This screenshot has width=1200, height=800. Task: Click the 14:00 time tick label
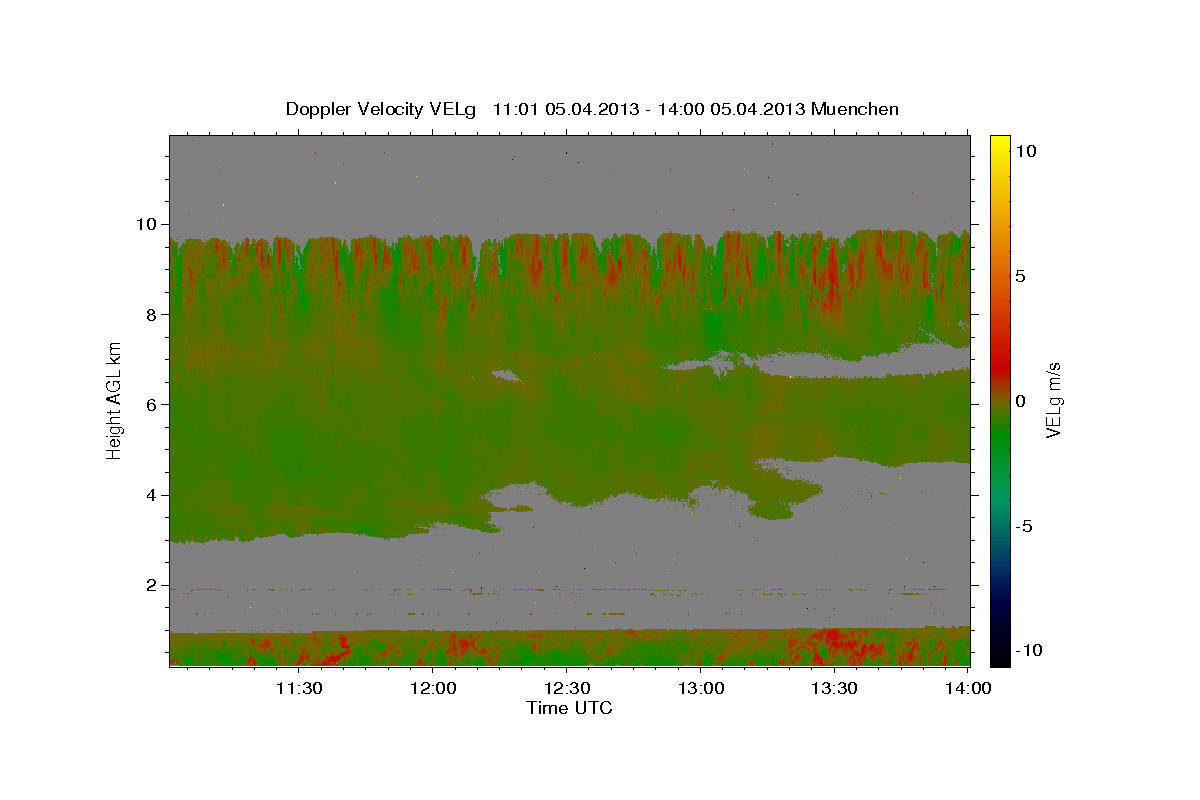[x=968, y=688]
